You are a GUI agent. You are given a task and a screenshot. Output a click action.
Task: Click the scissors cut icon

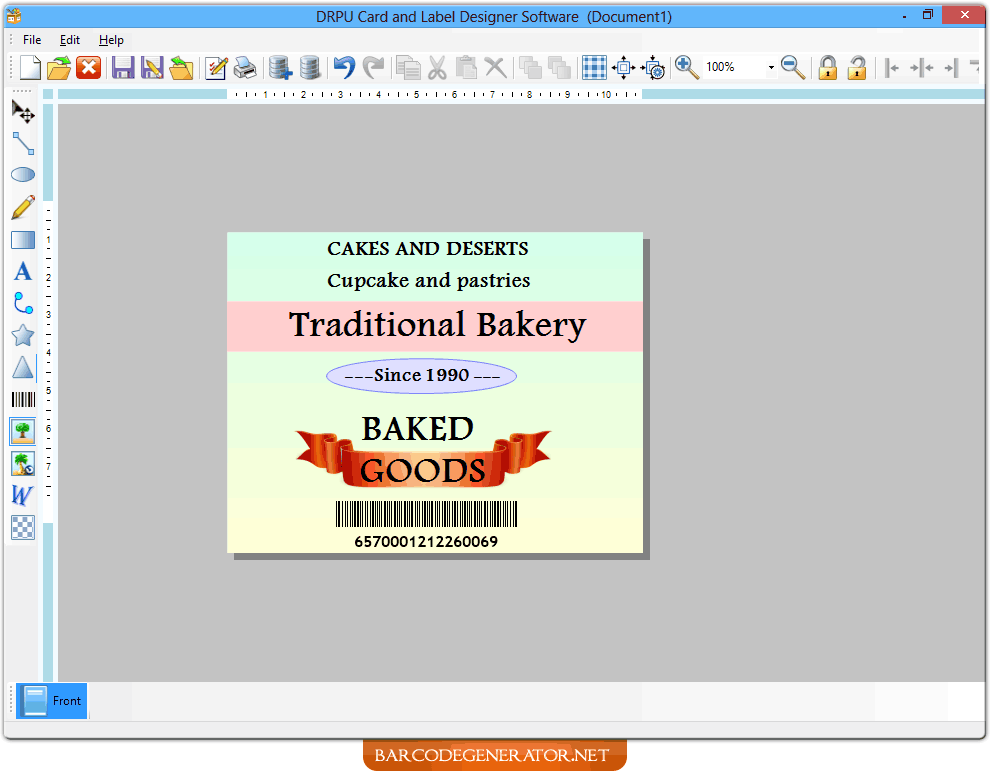tap(437, 68)
